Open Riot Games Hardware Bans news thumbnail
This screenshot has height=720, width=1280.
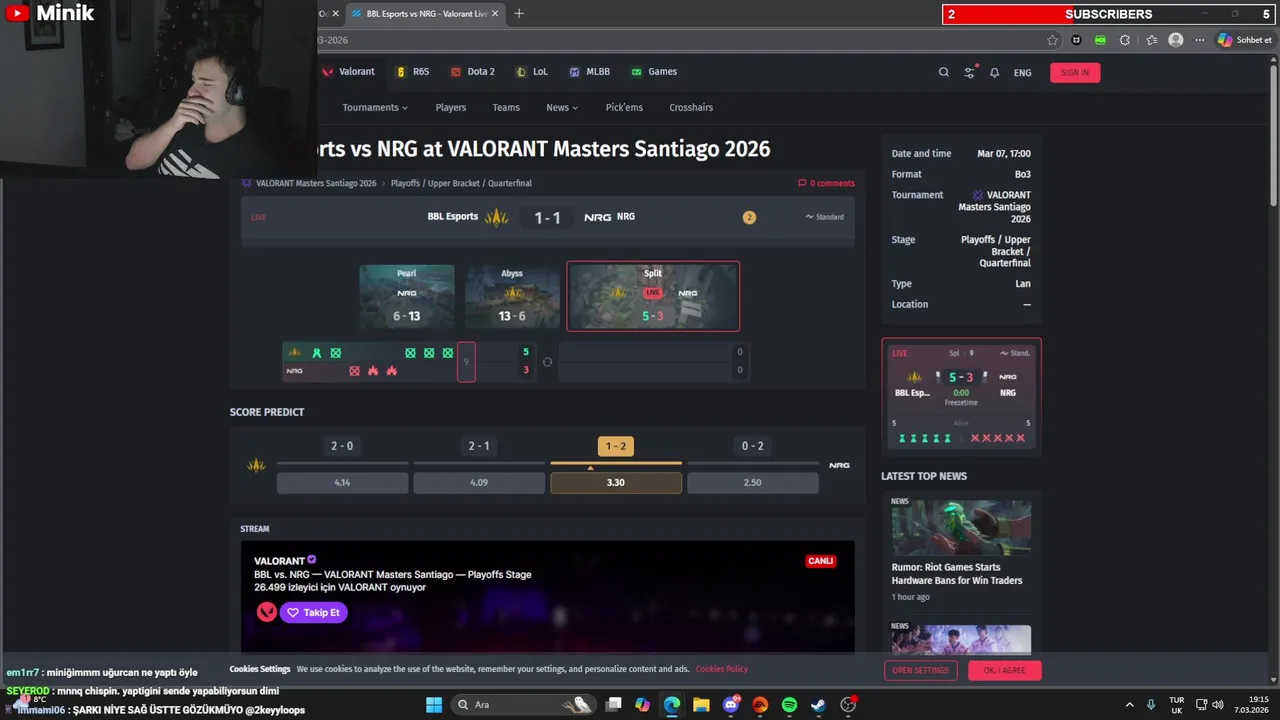(x=961, y=527)
